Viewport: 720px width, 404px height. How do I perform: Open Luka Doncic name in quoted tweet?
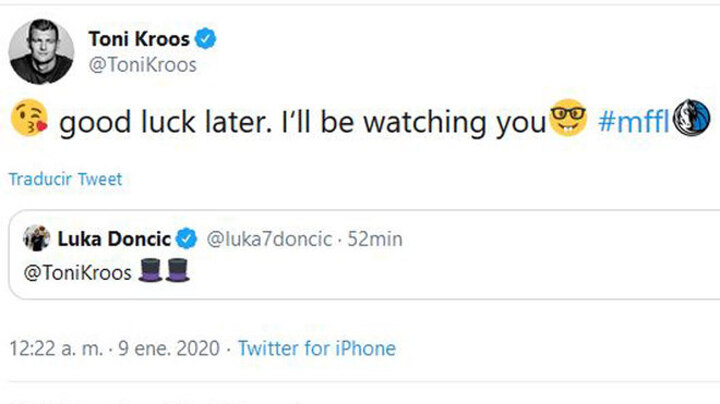(x=114, y=239)
